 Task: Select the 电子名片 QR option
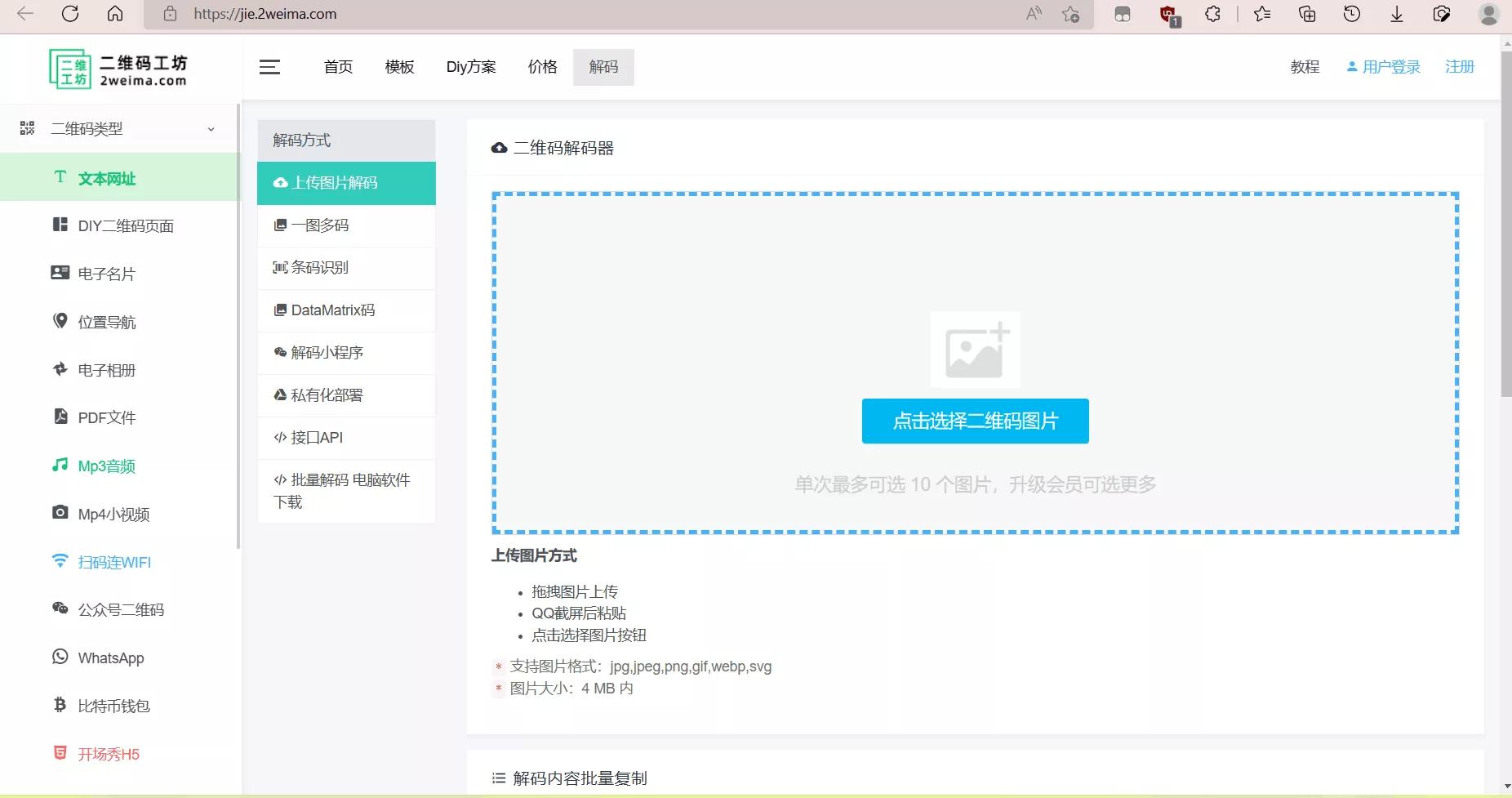click(x=105, y=274)
